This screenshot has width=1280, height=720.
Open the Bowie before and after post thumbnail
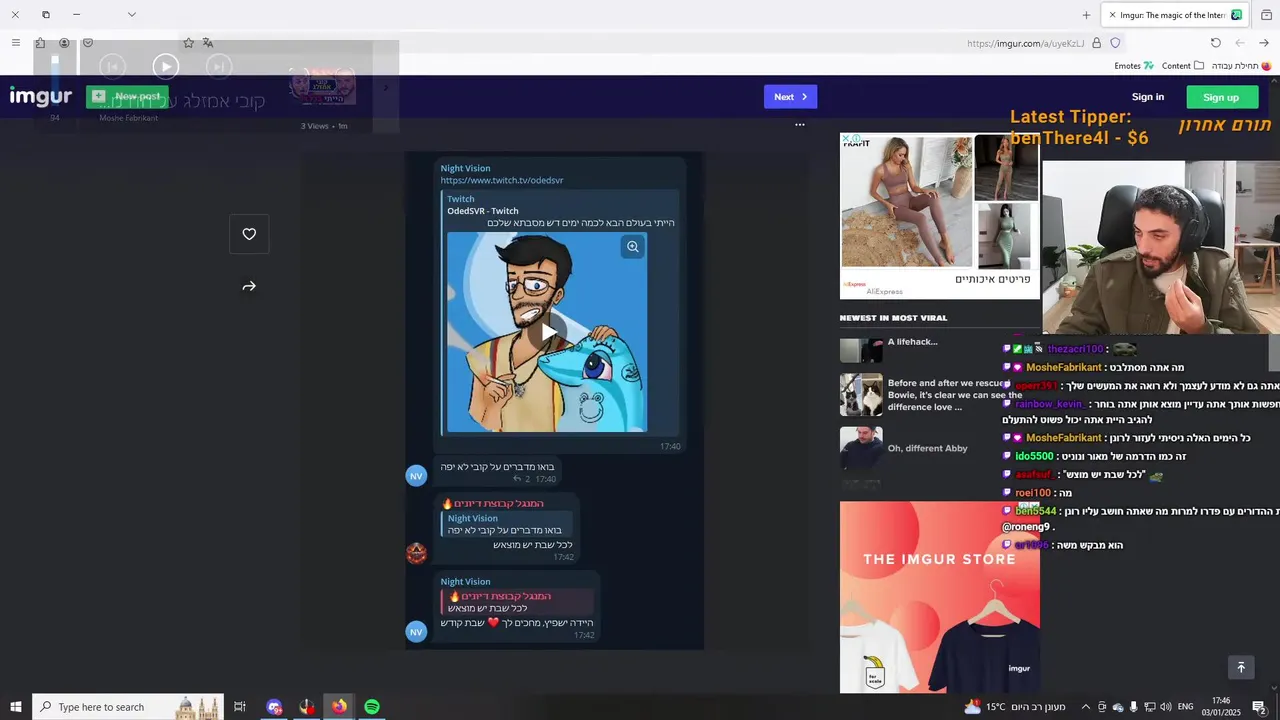pos(861,395)
